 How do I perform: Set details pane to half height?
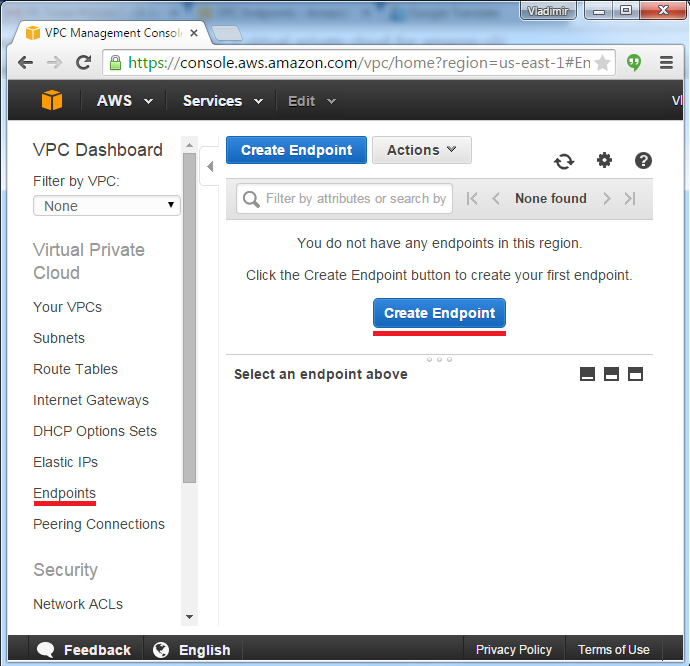click(x=611, y=374)
